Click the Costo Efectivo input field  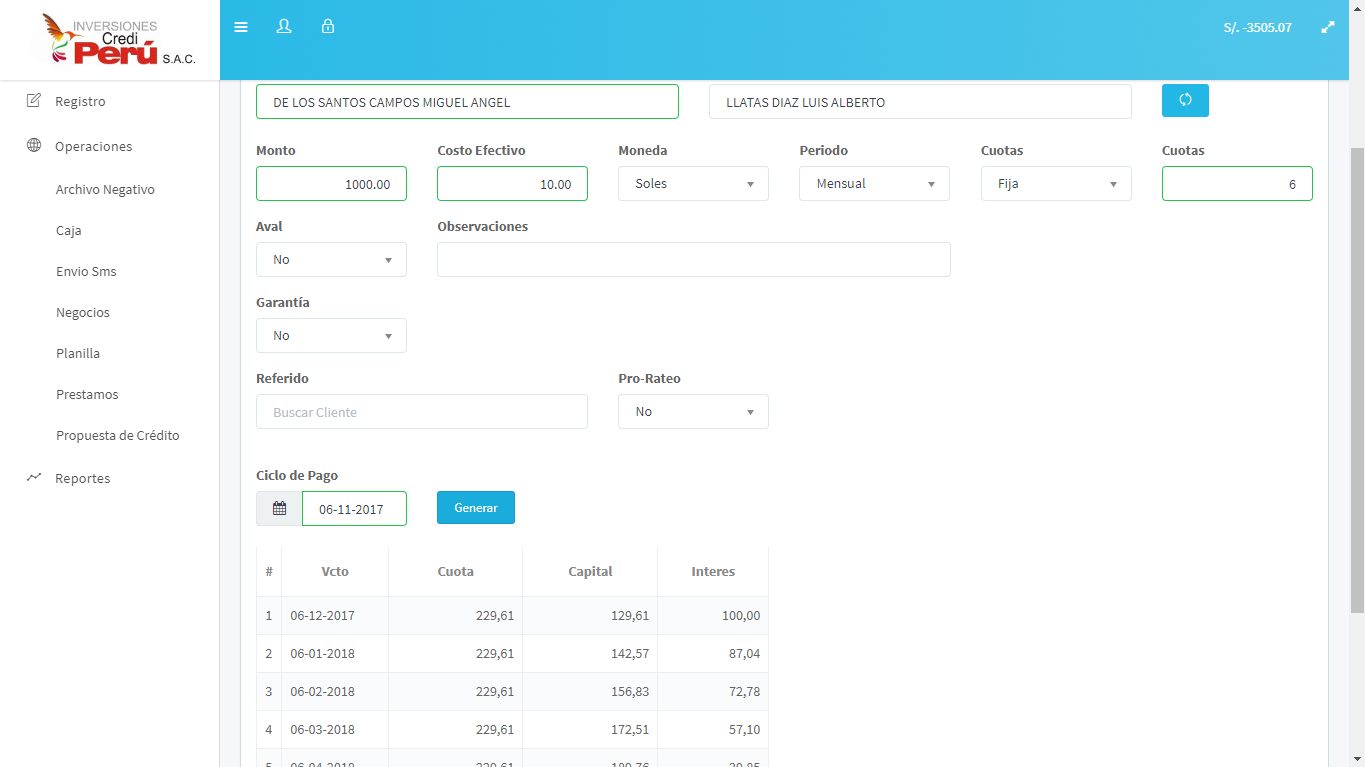(512, 184)
